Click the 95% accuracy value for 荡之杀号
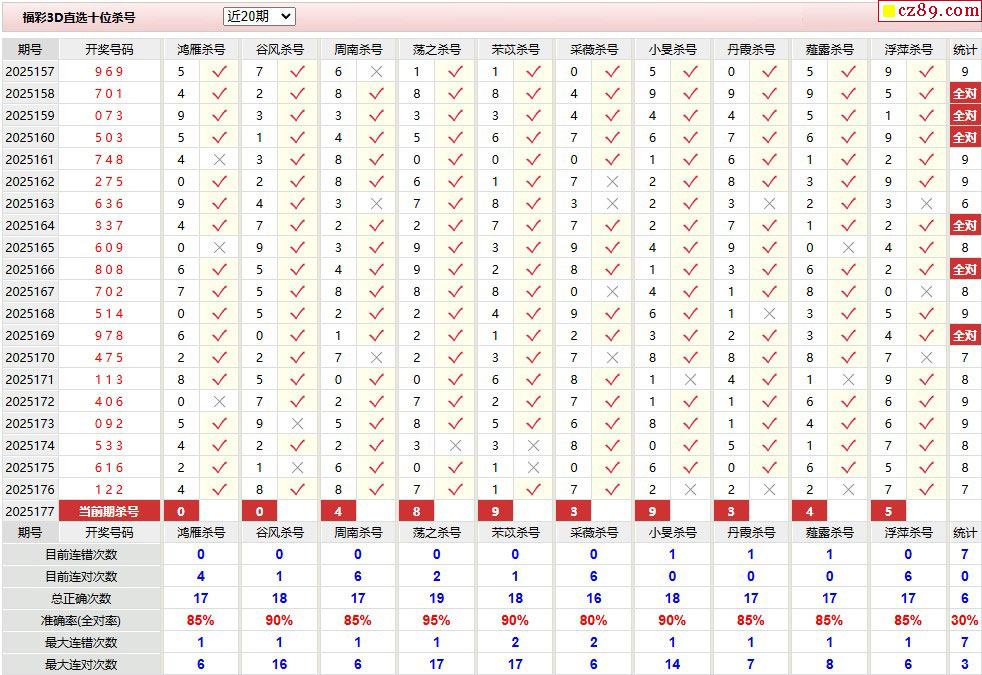This screenshot has height=675, width=982. click(436, 621)
